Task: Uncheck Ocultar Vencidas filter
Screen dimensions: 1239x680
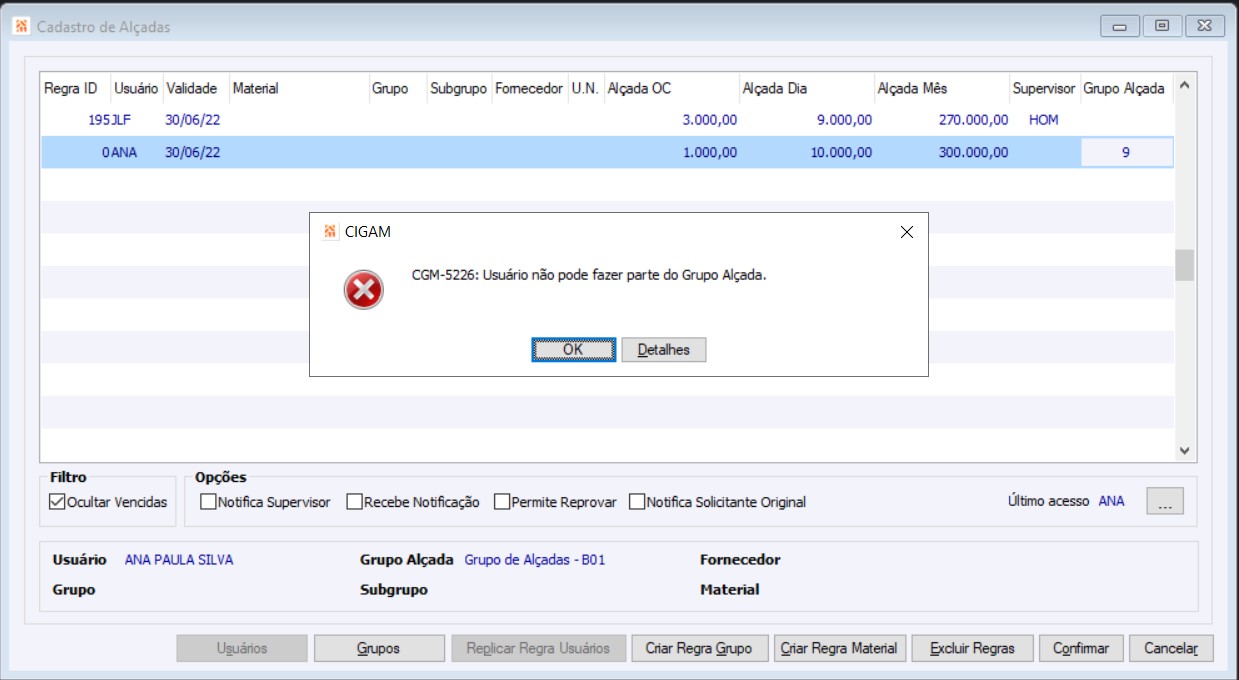Action: (x=57, y=502)
